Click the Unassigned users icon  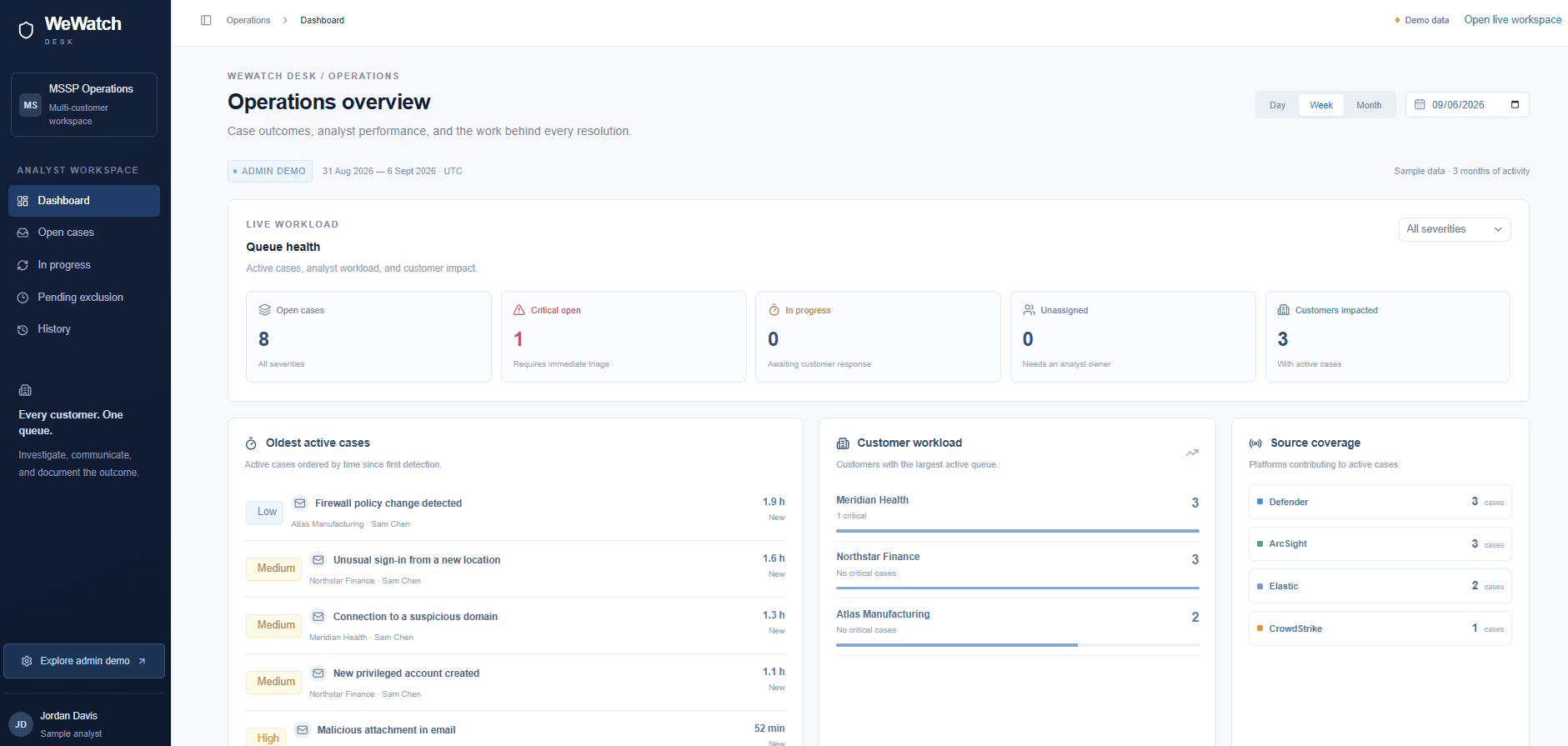1029,310
